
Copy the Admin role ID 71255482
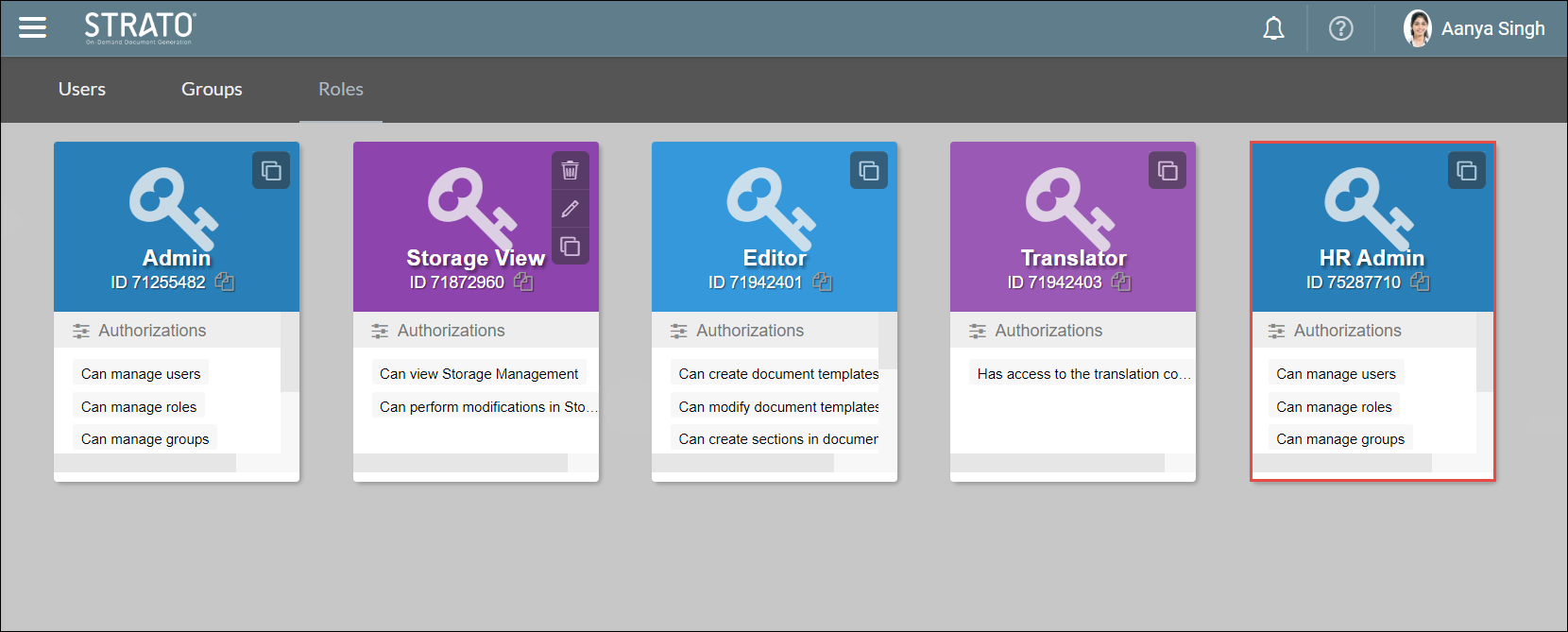pos(225,282)
